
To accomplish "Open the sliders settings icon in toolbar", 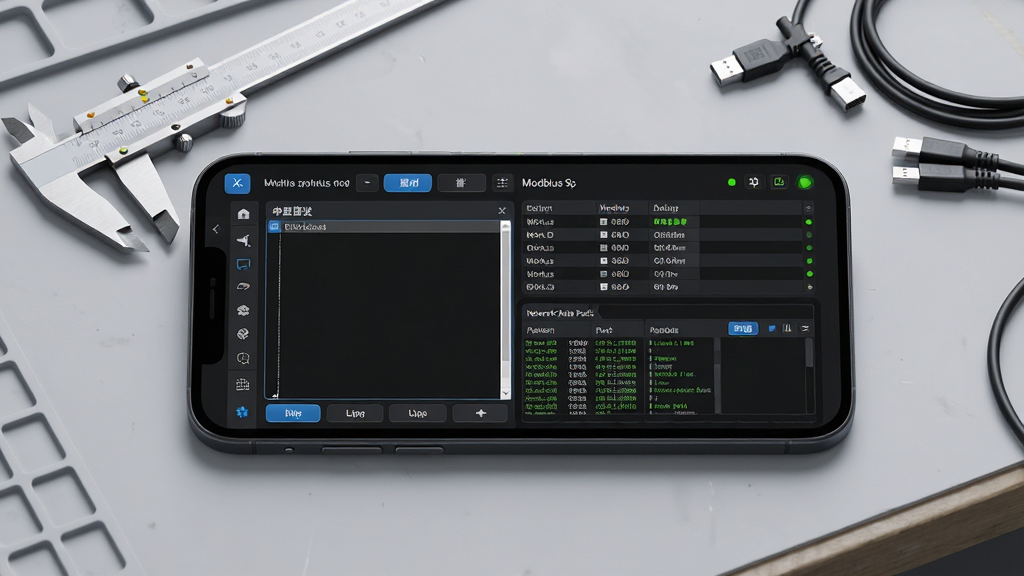I will (x=502, y=183).
